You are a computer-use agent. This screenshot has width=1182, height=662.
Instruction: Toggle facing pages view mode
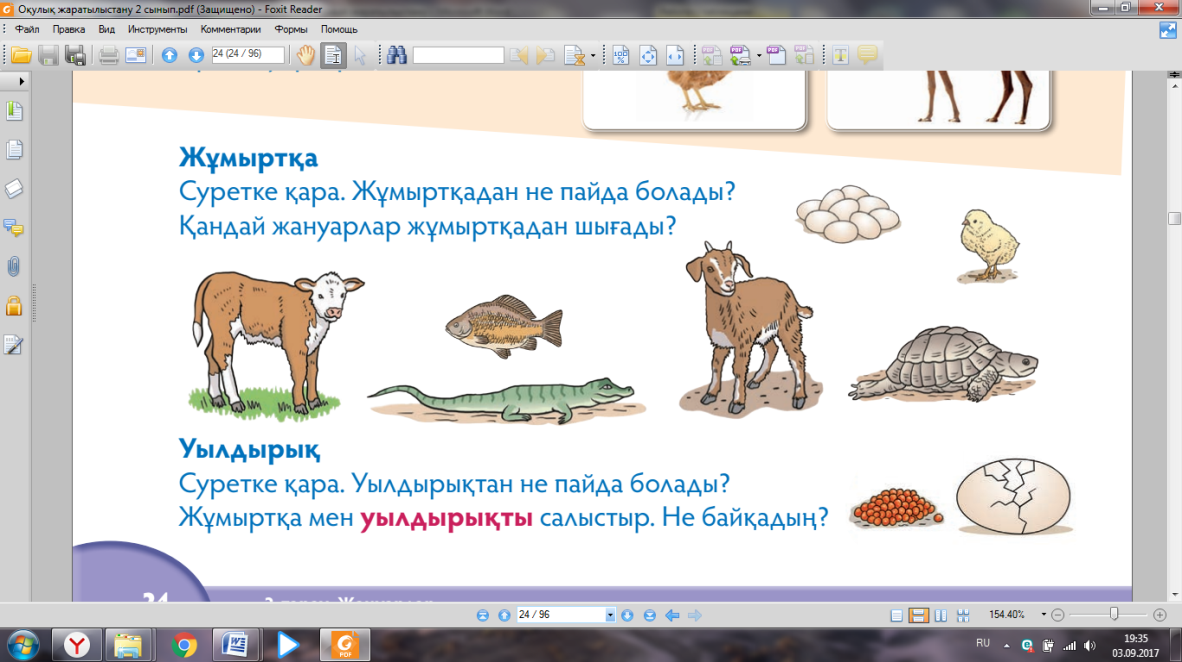click(x=941, y=615)
